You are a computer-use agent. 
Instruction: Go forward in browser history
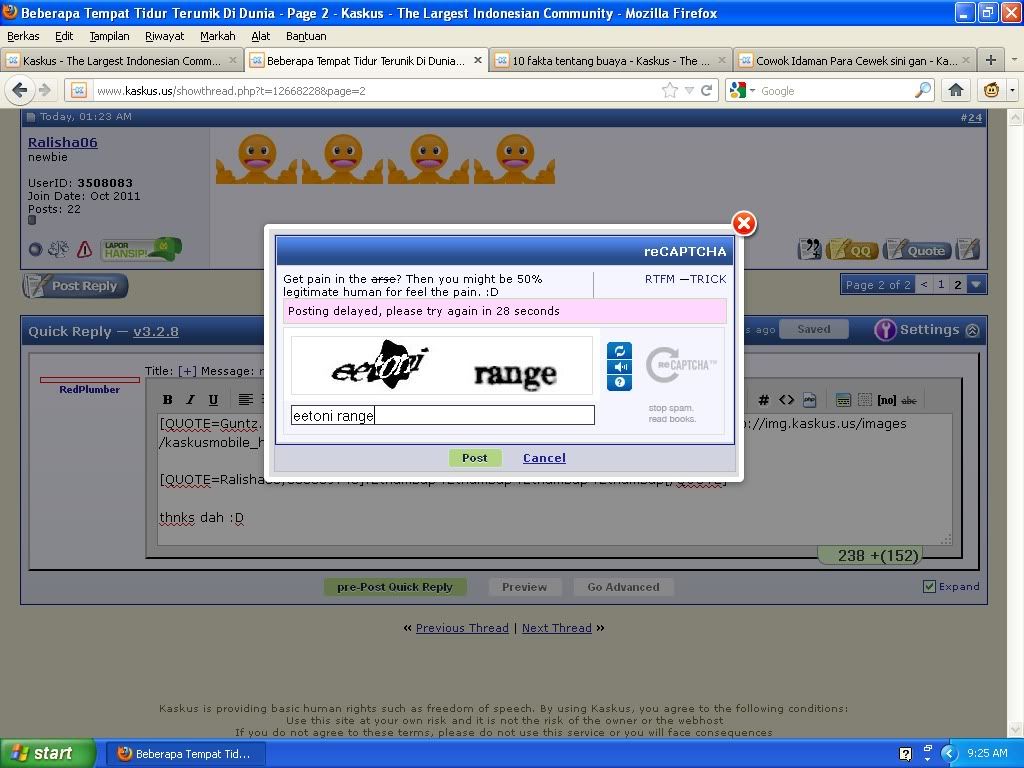coord(44,90)
